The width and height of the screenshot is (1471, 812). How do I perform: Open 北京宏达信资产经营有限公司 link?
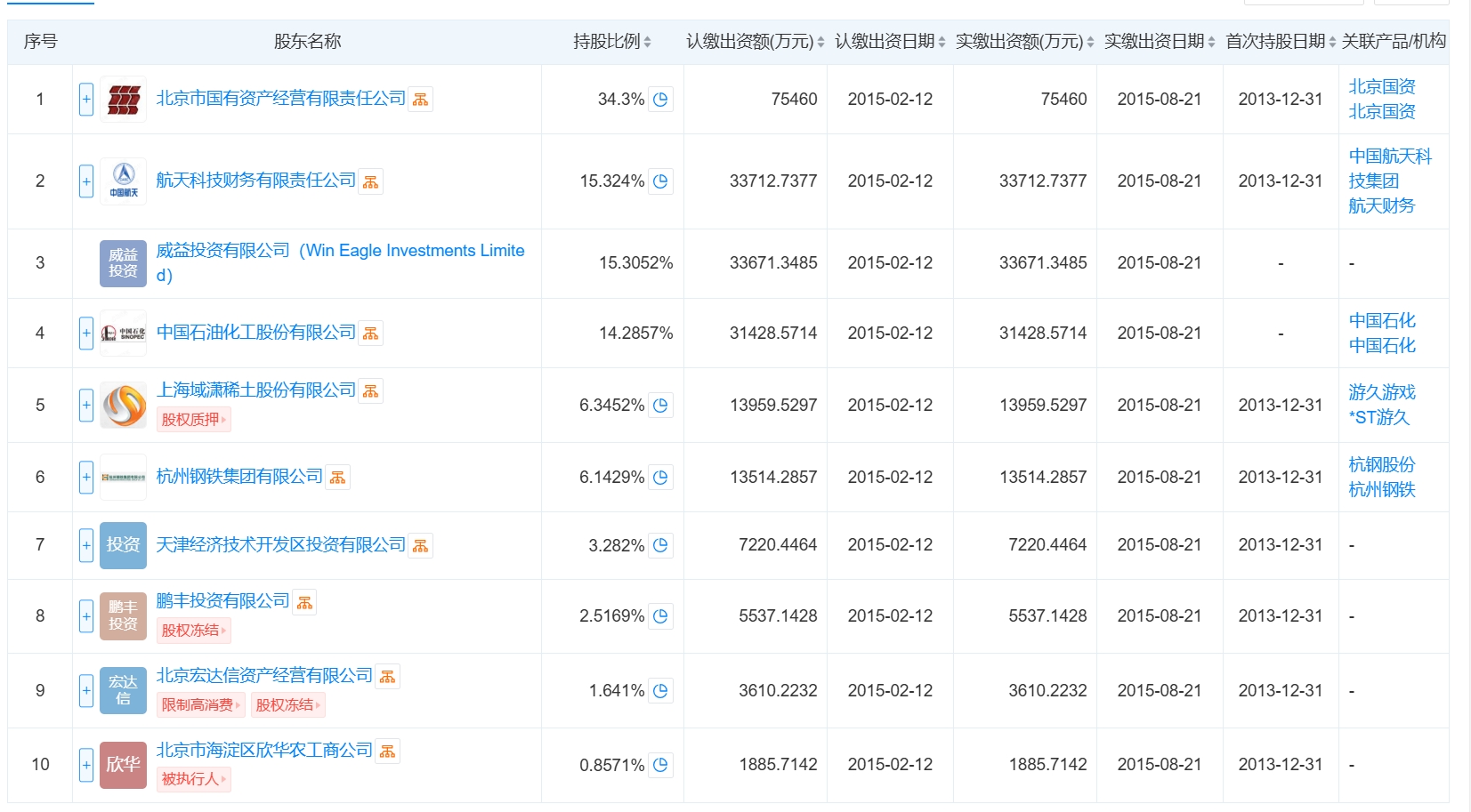264,676
